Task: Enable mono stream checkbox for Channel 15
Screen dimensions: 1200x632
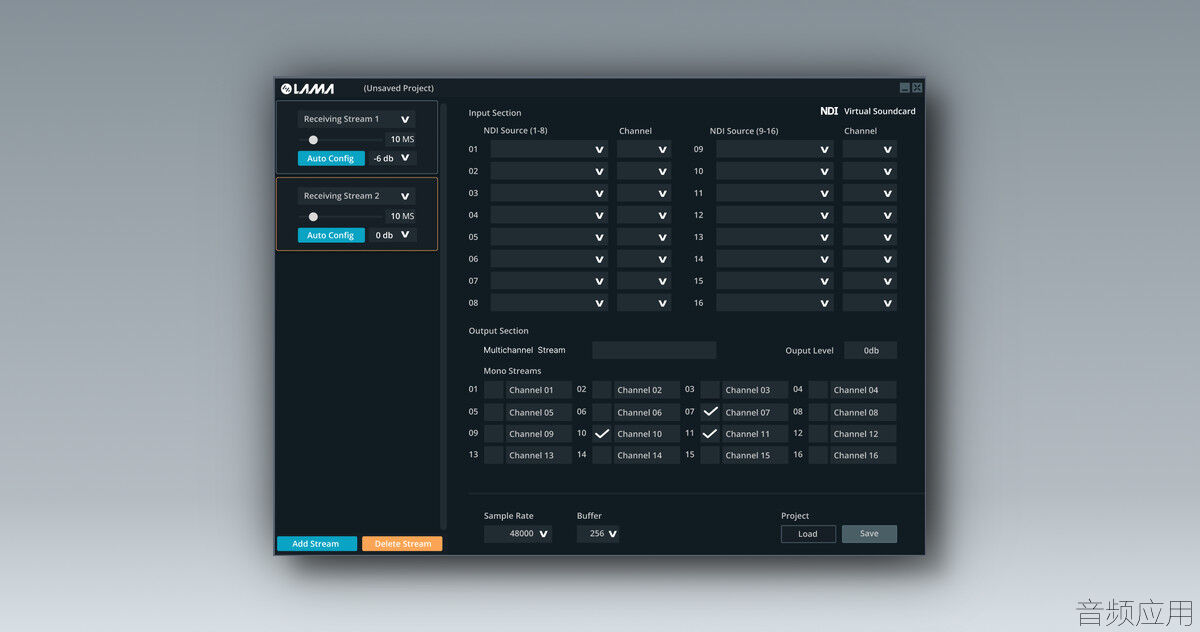Action: tap(710, 455)
